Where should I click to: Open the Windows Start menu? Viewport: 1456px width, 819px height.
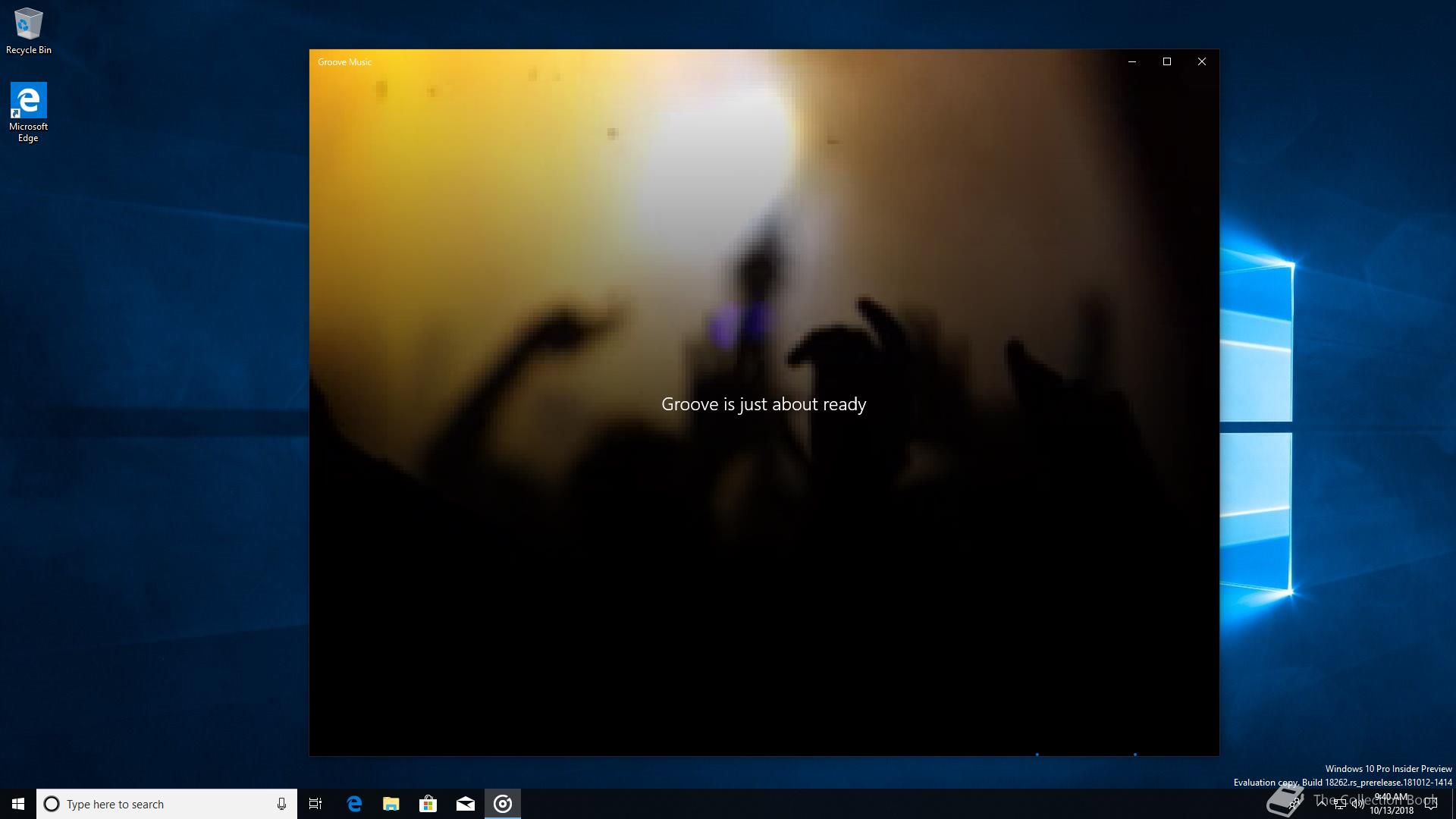18,804
